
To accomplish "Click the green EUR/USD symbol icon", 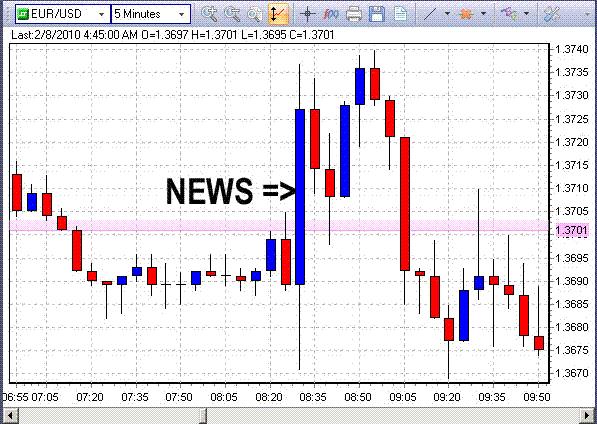I will (23, 14).
